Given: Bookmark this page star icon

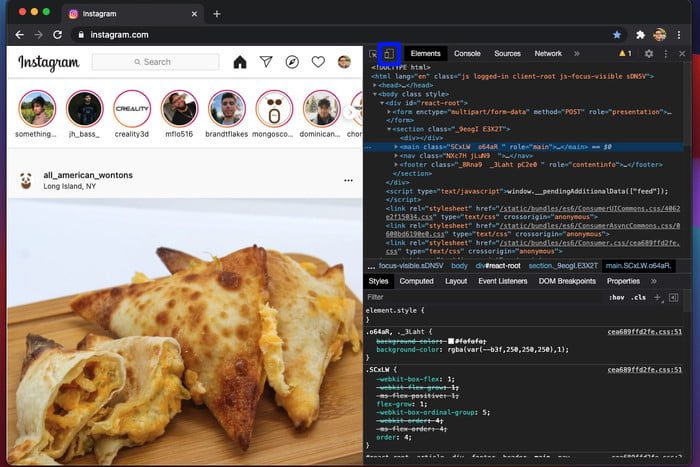Looking at the screenshot, I should click(617, 35).
